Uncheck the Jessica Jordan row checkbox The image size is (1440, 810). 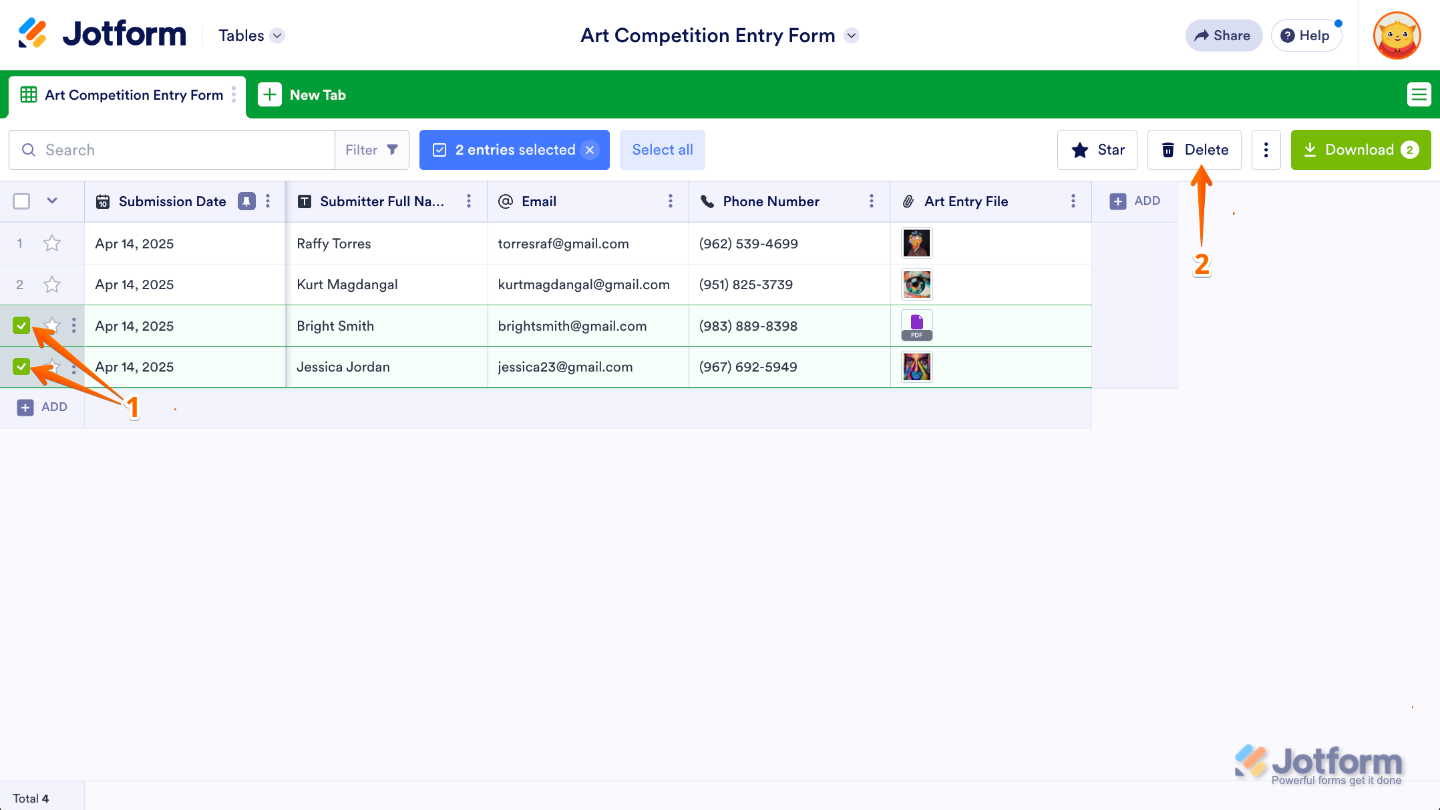pyautogui.click(x=21, y=367)
